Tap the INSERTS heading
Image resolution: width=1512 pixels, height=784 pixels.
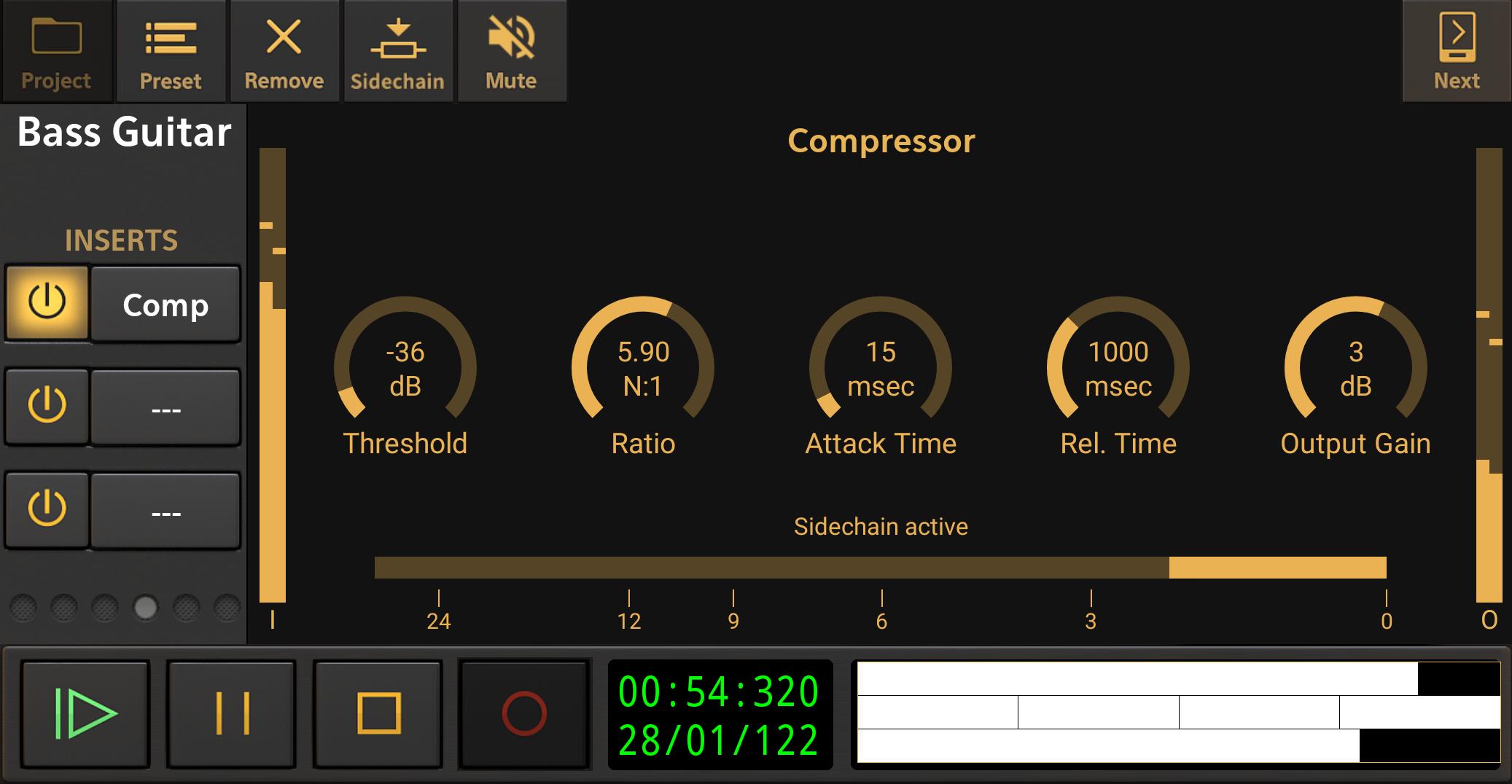point(121,240)
